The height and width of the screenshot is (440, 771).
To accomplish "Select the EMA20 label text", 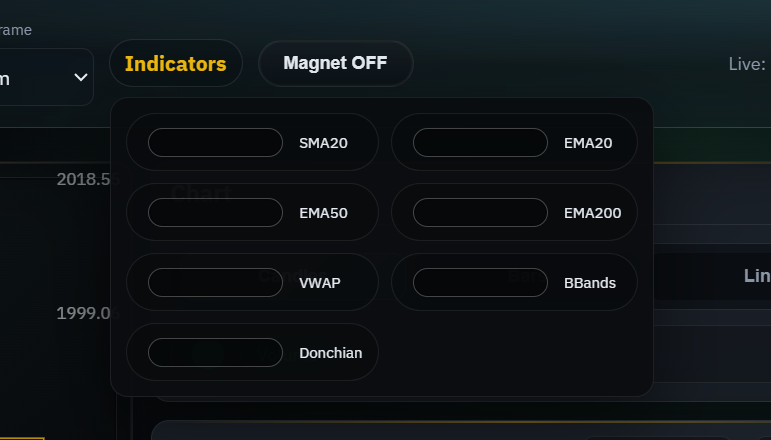I will pos(588,143).
